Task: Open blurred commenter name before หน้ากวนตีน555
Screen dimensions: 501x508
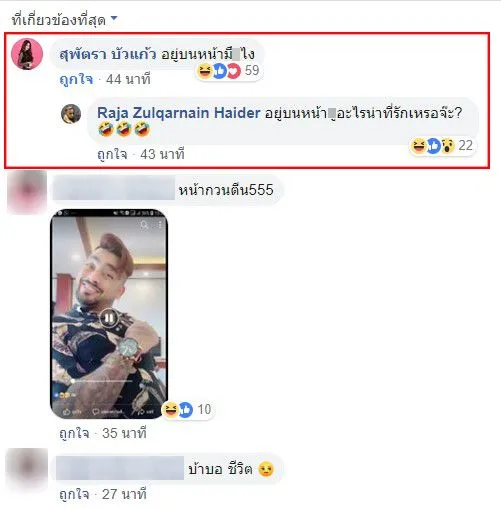Action: (x=114, y=189)
